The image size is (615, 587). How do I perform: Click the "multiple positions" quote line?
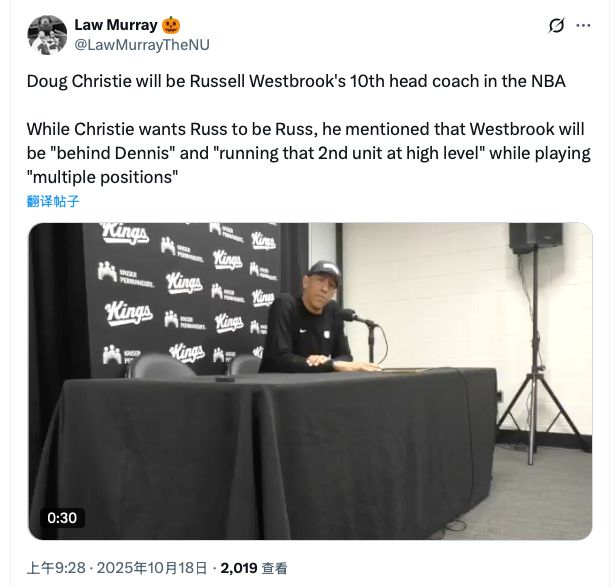point(102,177)
